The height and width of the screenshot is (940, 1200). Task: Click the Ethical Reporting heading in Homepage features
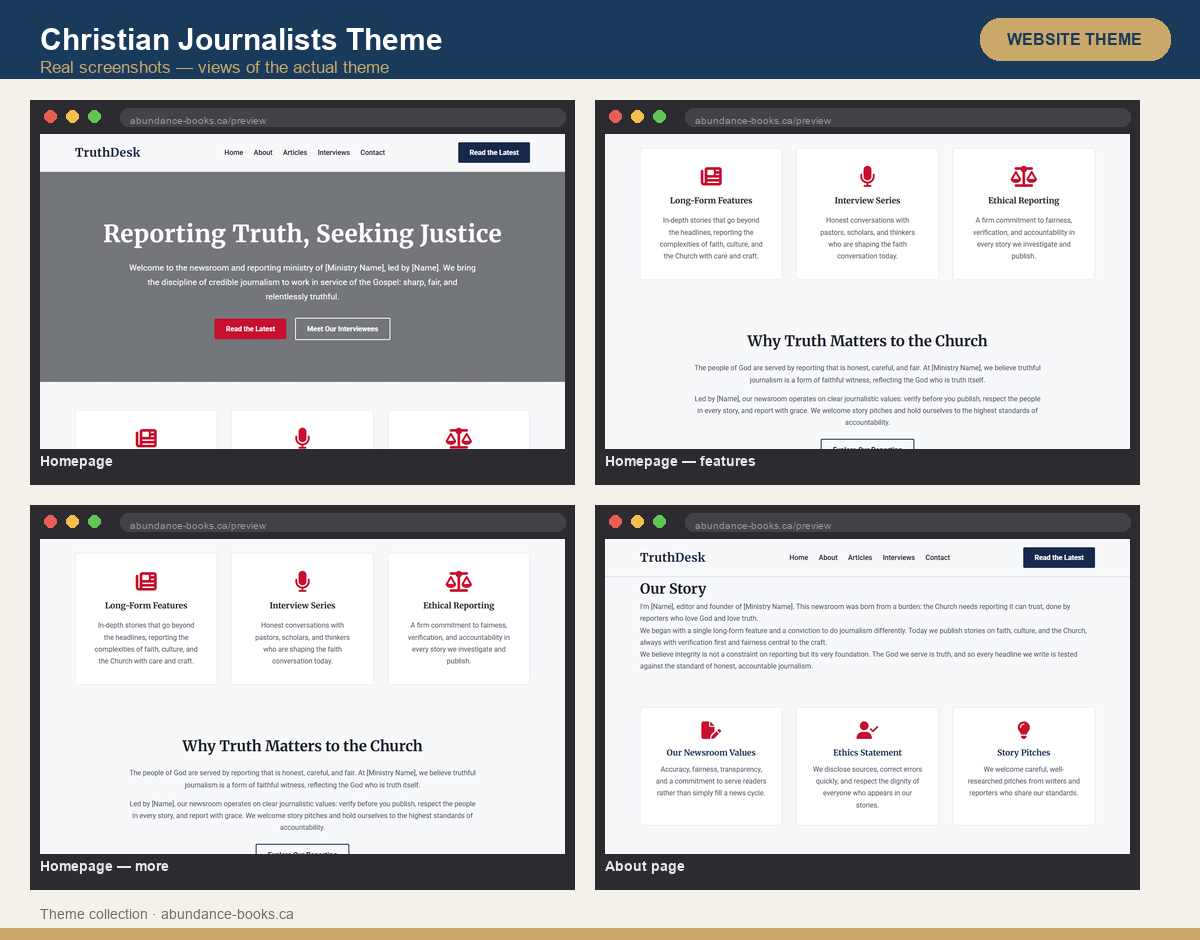coord(1023,201)
